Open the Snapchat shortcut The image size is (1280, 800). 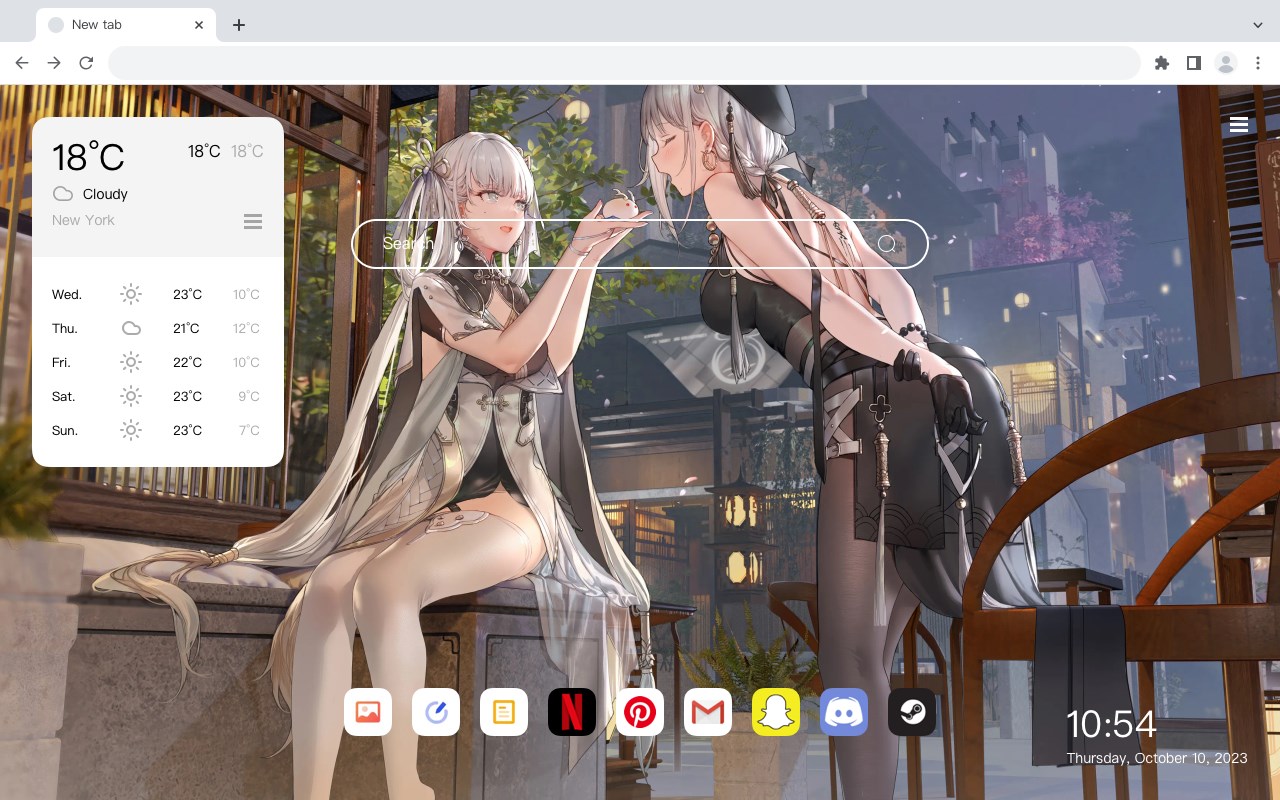tap(776, 712)
